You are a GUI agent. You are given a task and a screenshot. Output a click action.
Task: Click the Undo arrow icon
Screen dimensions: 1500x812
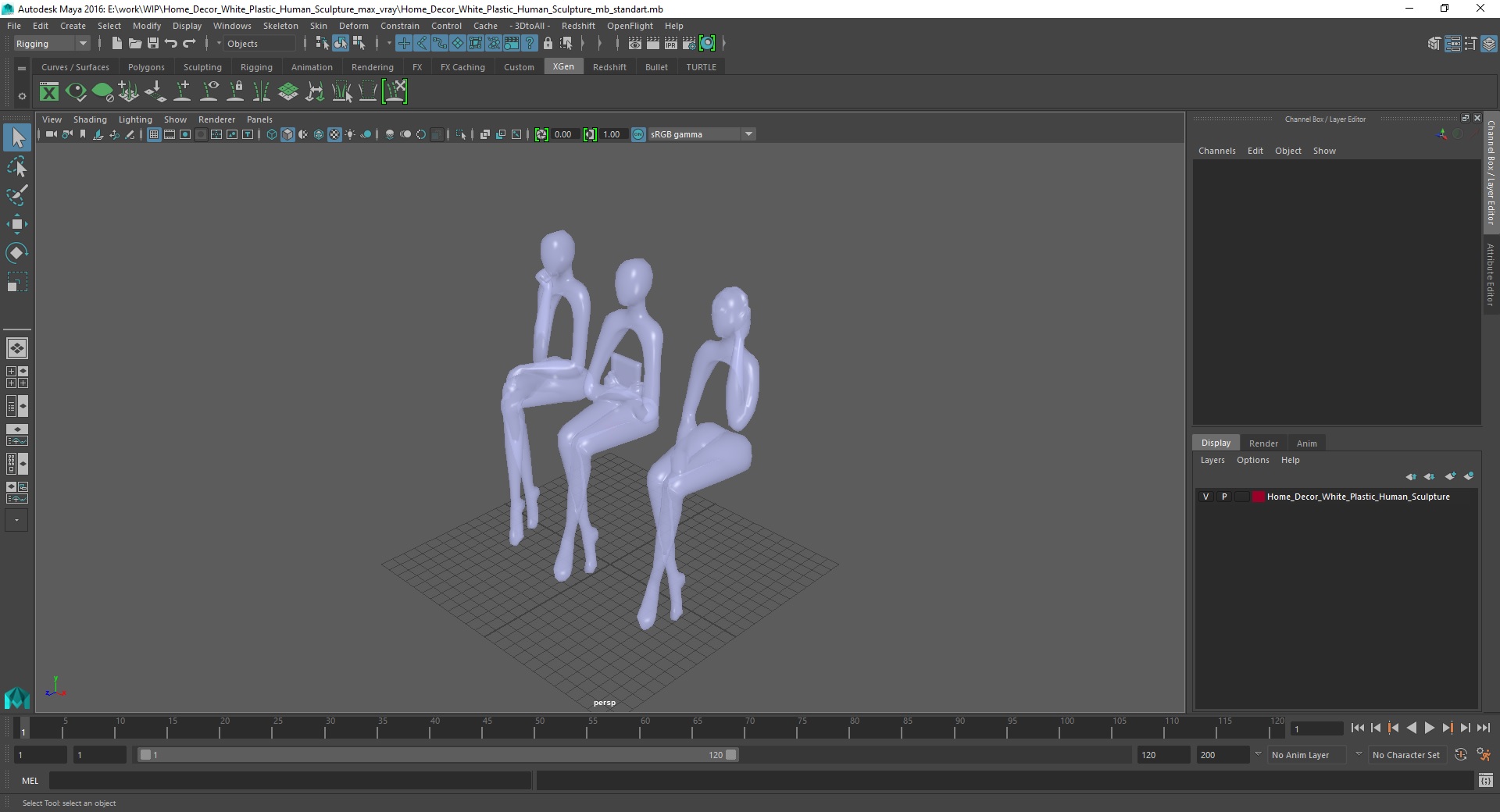[171, 44]
